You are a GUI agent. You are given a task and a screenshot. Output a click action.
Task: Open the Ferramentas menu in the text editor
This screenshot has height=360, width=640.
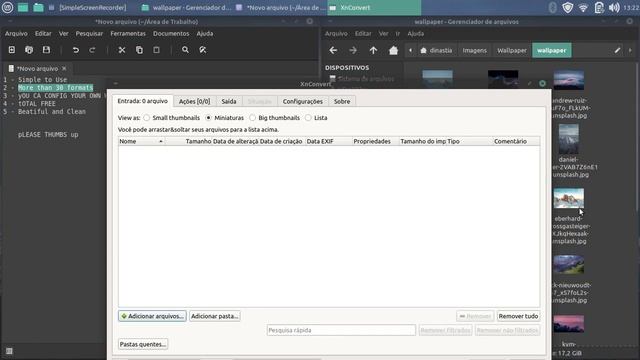click(128, 33)
